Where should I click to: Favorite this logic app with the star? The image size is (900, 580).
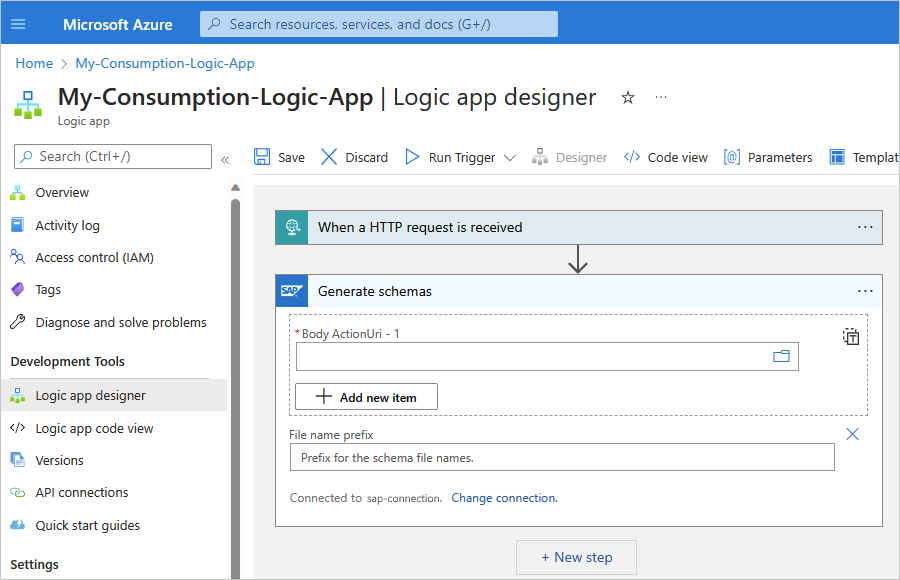(x=628, y=97)
